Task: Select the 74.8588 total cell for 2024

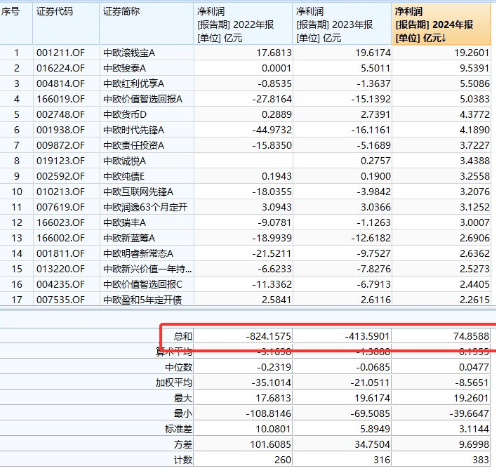Action: coord(441,336)
